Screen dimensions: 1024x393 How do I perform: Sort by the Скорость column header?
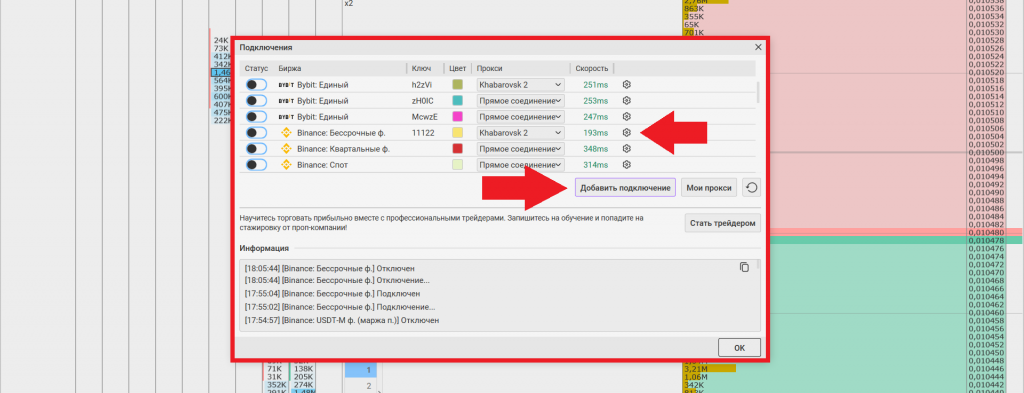coord(592,69)
